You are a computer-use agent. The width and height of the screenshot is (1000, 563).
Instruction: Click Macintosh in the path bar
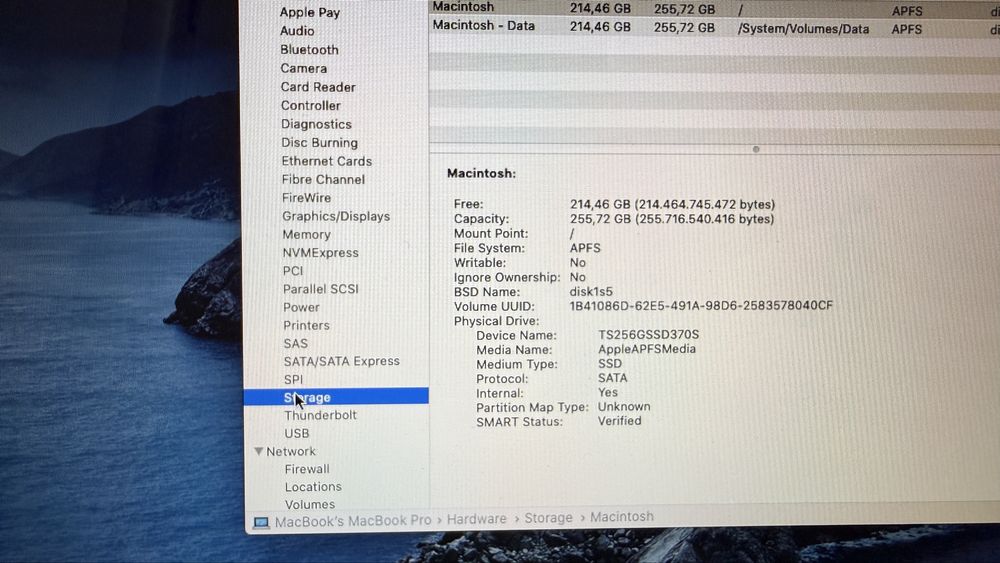coord(622,516)
